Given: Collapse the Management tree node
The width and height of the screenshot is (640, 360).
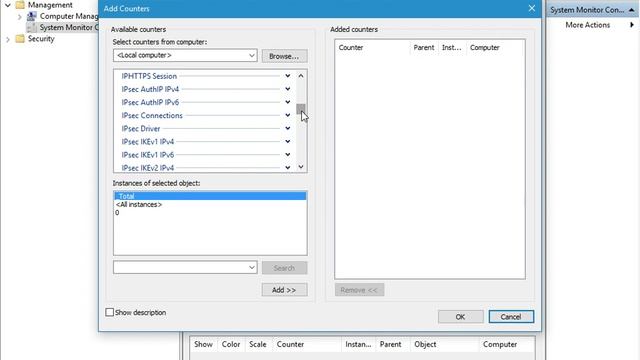Looking at the screenshot, I should [x=8, y=5].
